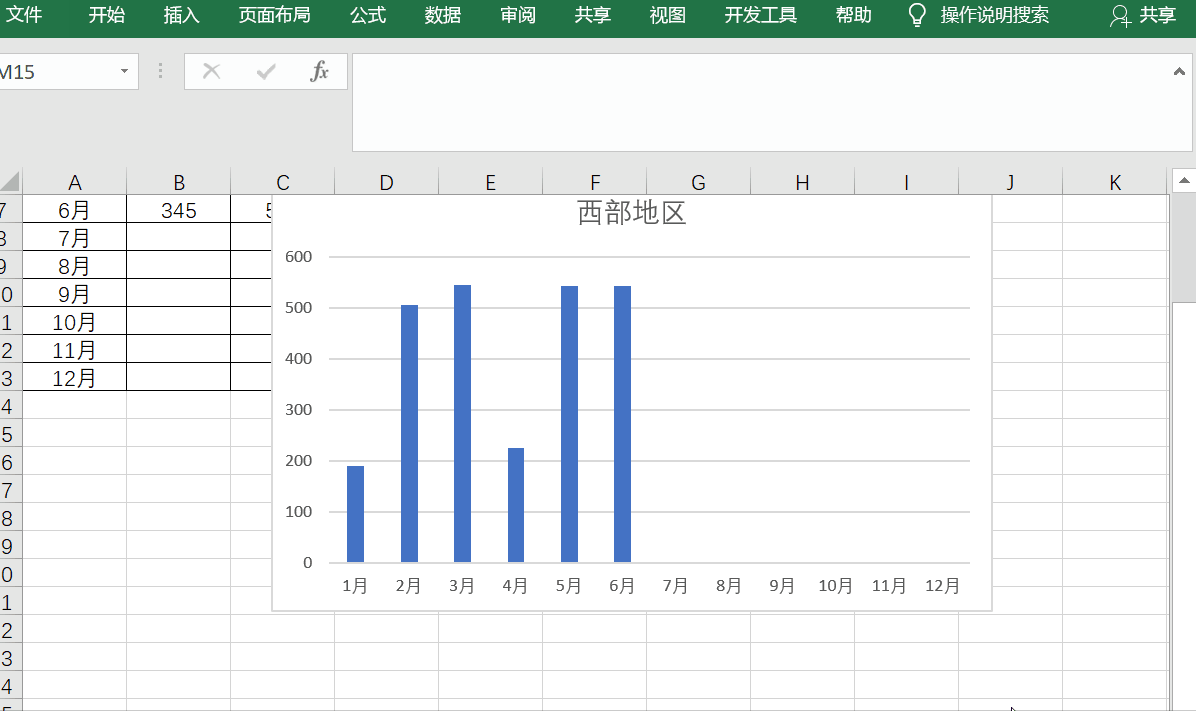Viewport: 1196px width, 711px height.
Task: Click the Insert Function fx icon
Action: point(319,71)
